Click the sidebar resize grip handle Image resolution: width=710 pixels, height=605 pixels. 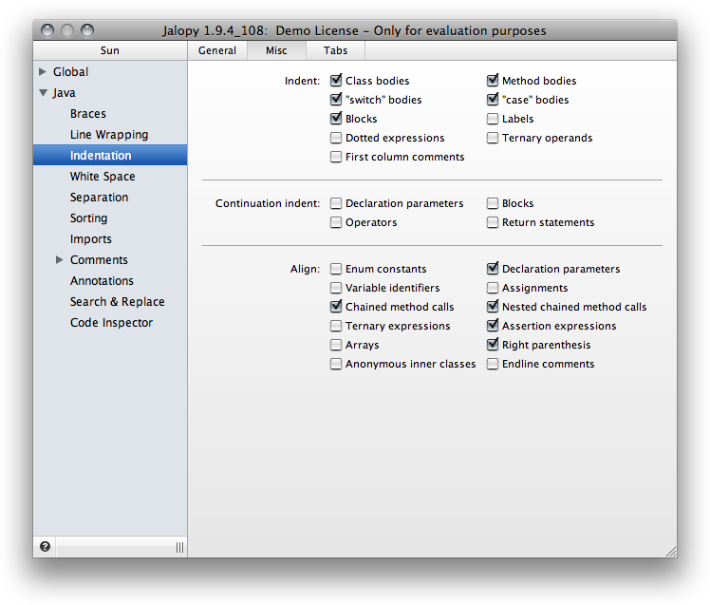[180, 547]
